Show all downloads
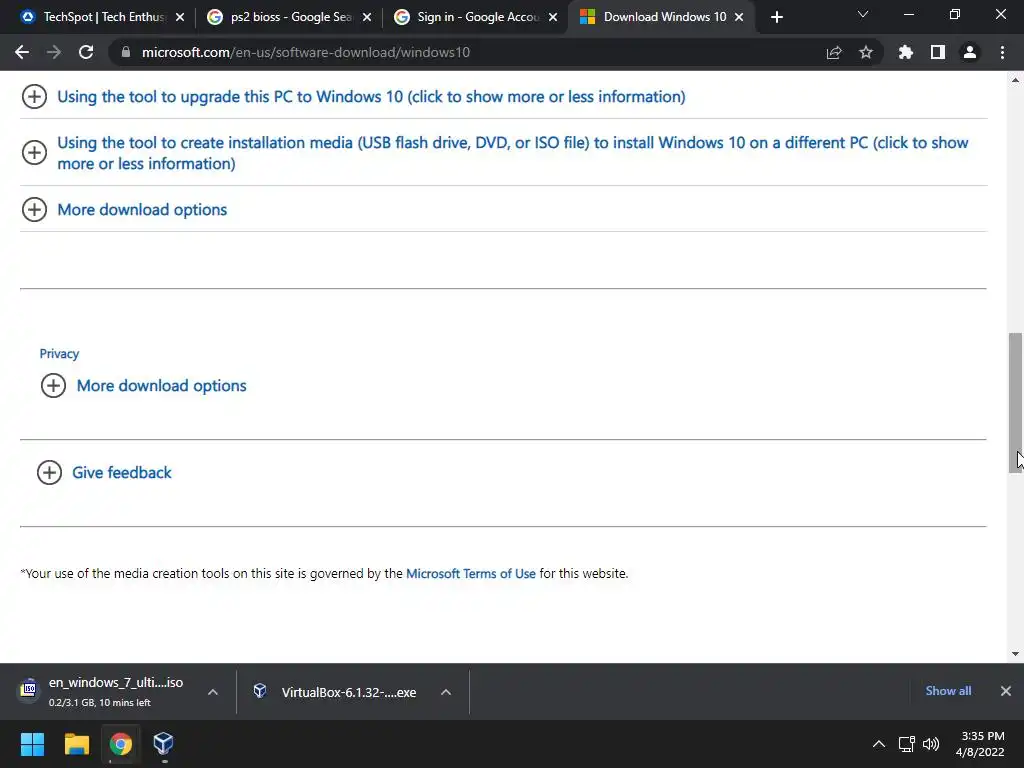This screenshot has width=1024, height=768. 948,691
